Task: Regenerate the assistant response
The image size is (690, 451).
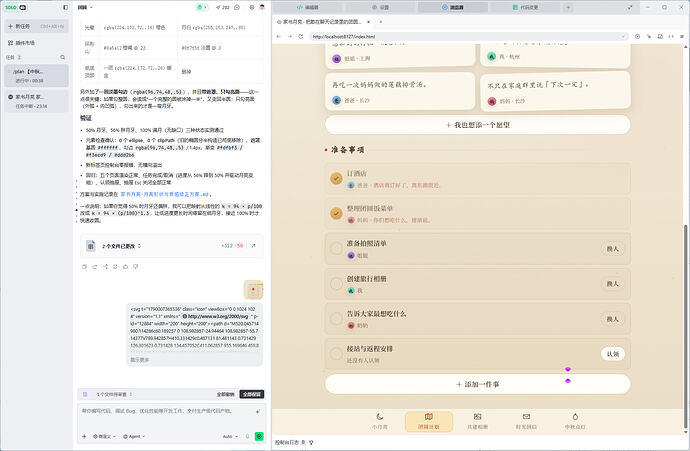Action: tap(115, 267)
